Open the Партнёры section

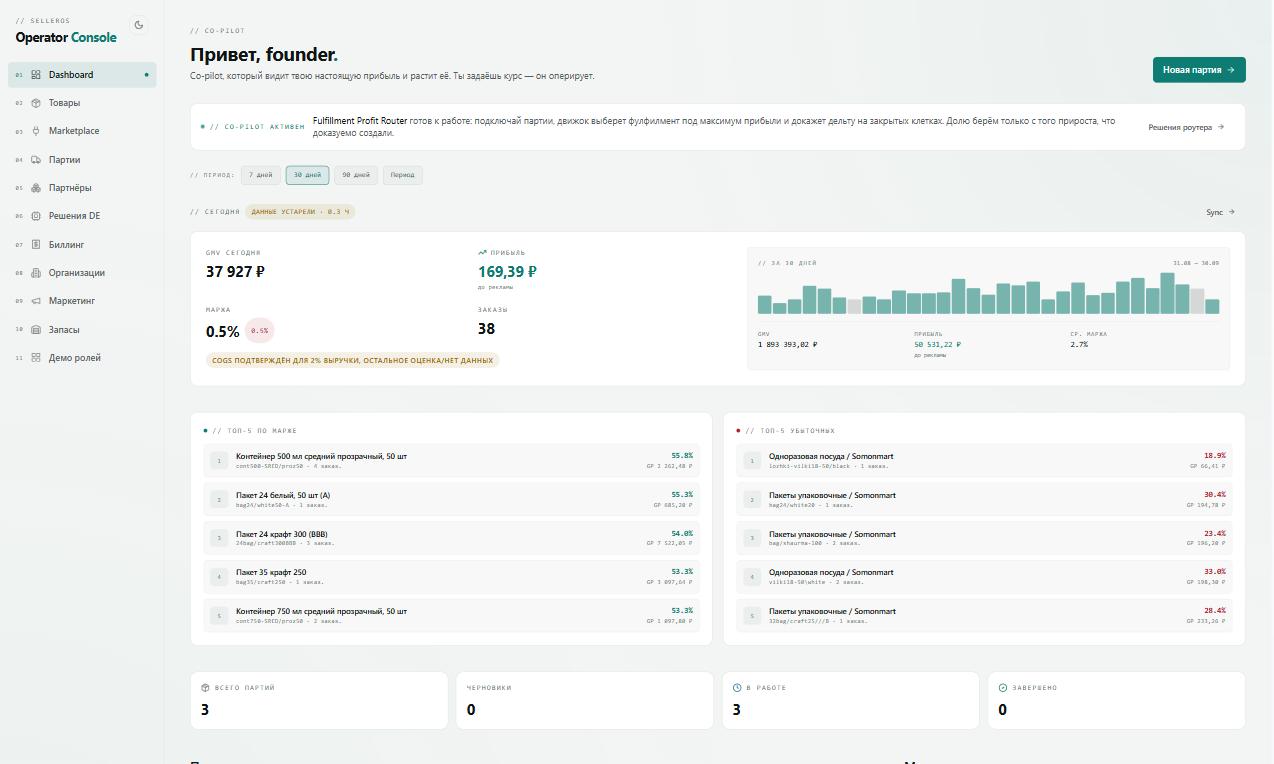click(x=82, y=188)
